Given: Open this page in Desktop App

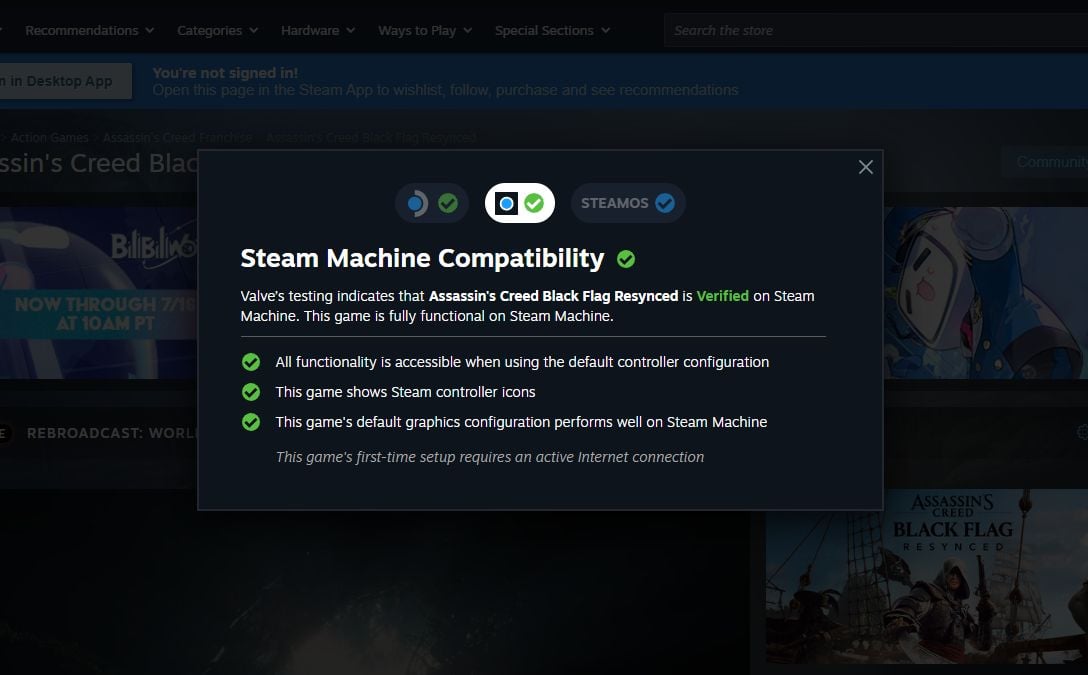Looking at the screenshot, I should pos(65,81).
